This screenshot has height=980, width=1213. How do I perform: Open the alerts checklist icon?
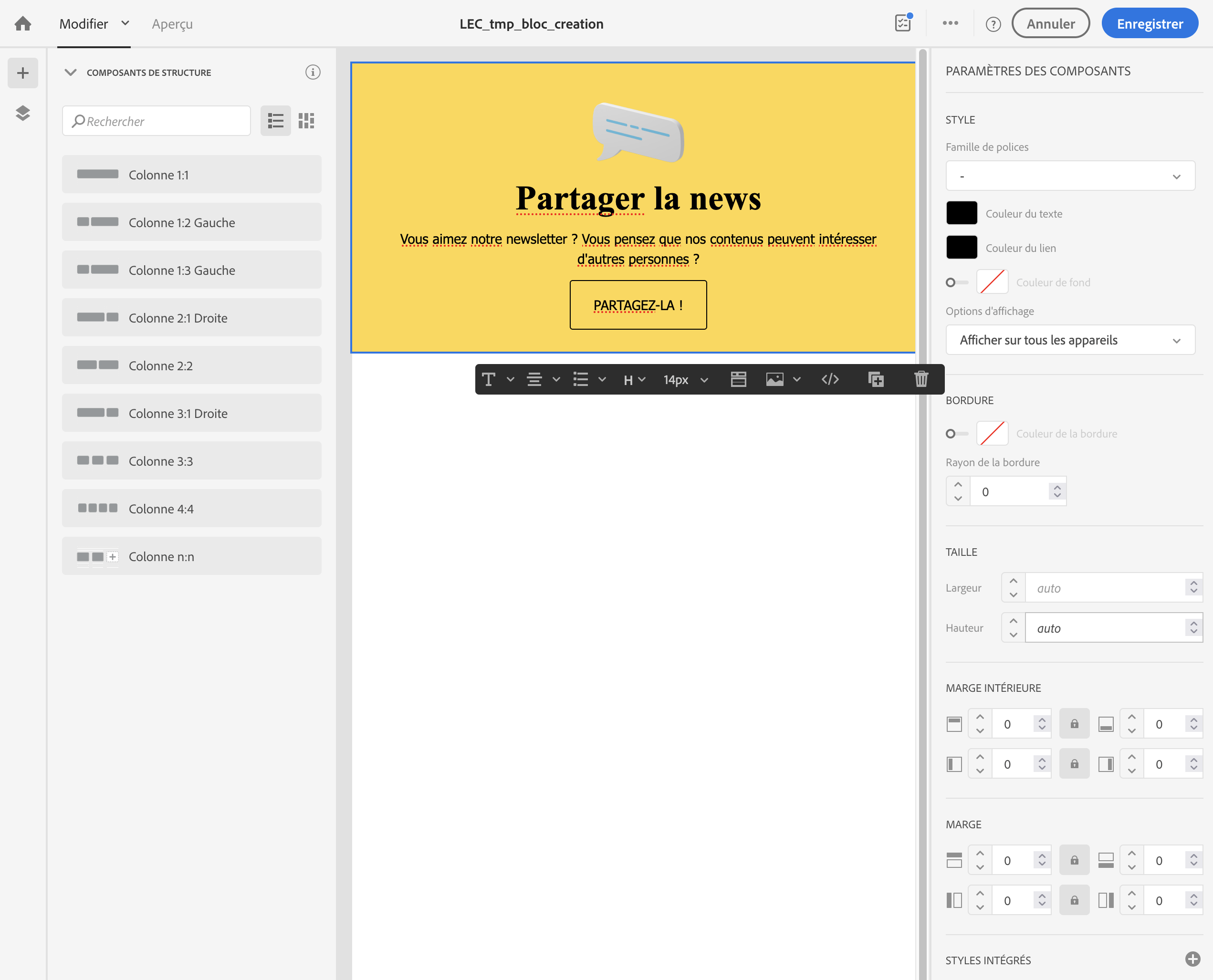coord(903,23)
